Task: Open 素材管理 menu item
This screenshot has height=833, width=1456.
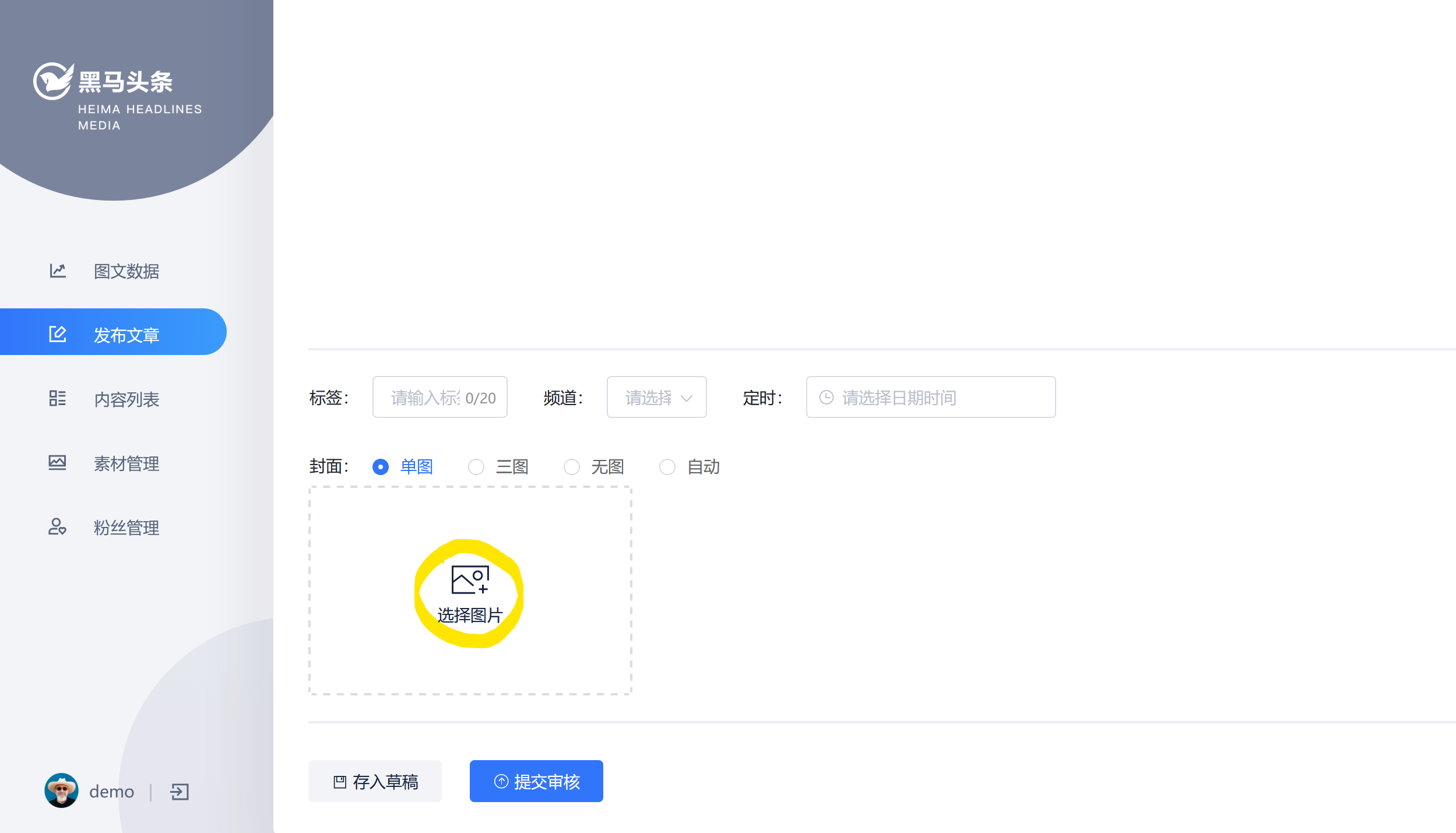Action: coord(126,463)
